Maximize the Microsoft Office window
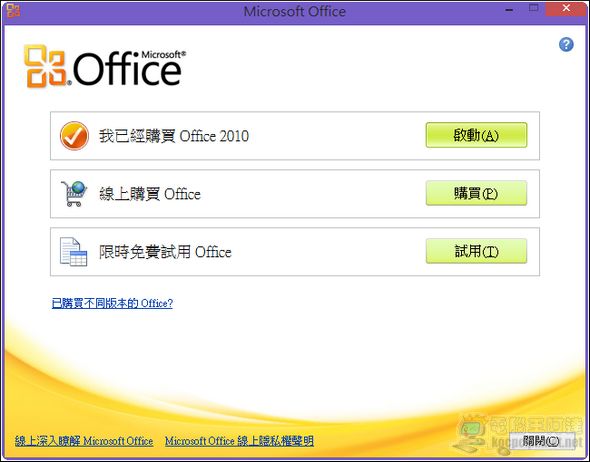The height and width of the screenshot is (462, 590). [533, 8]
